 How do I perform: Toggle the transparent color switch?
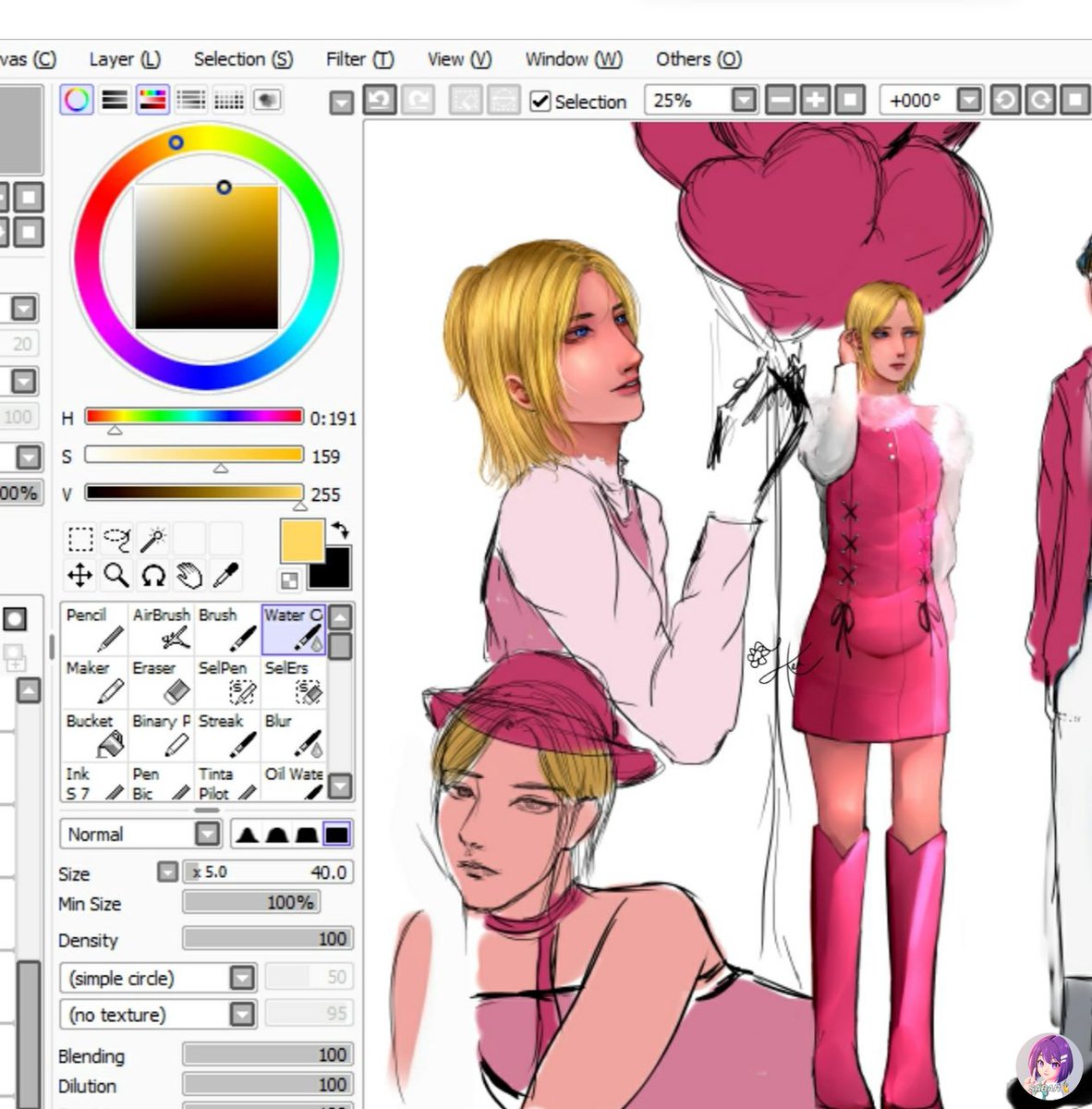tap(289, 580)
